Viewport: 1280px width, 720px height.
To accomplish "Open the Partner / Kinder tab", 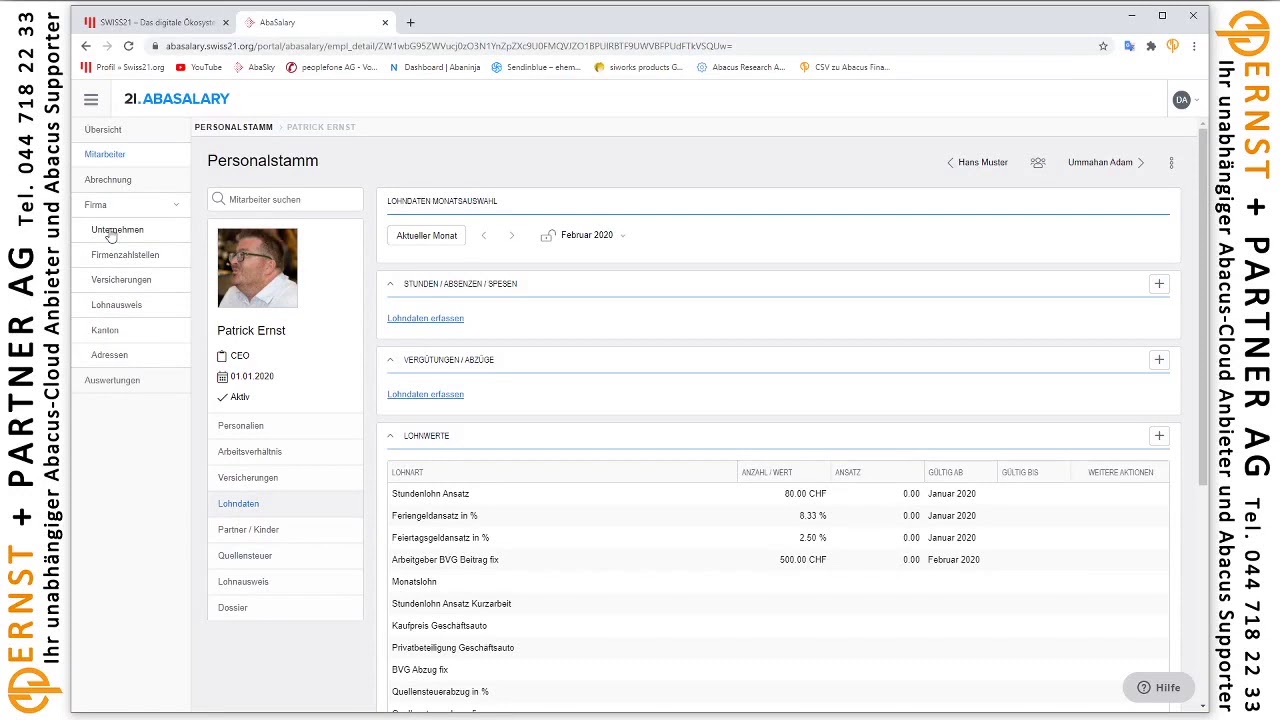I will tap(285, 530).
